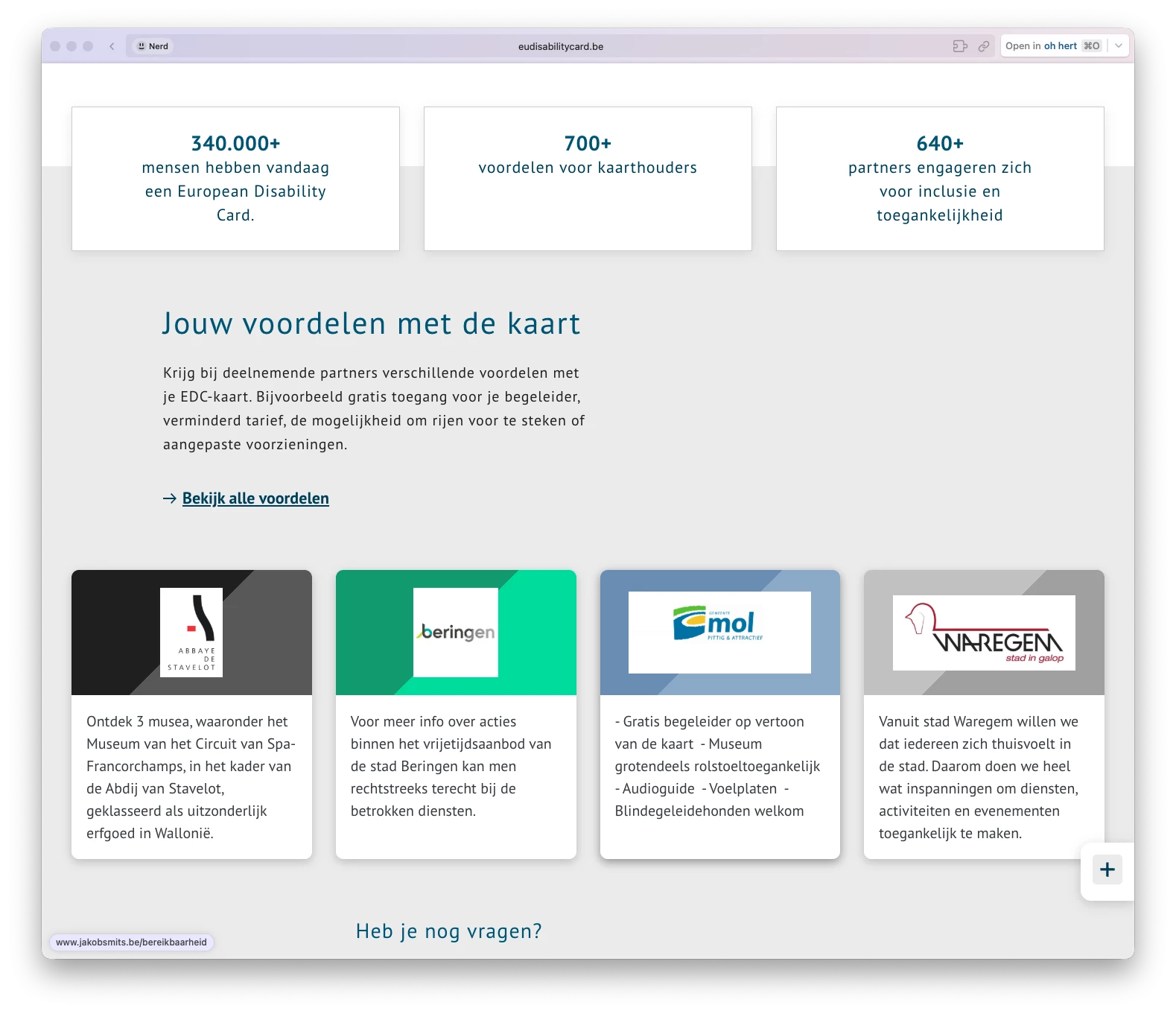Open the Mol card with Gratis begeleider text
The image size is (1176, 1014).
[719, 766]
